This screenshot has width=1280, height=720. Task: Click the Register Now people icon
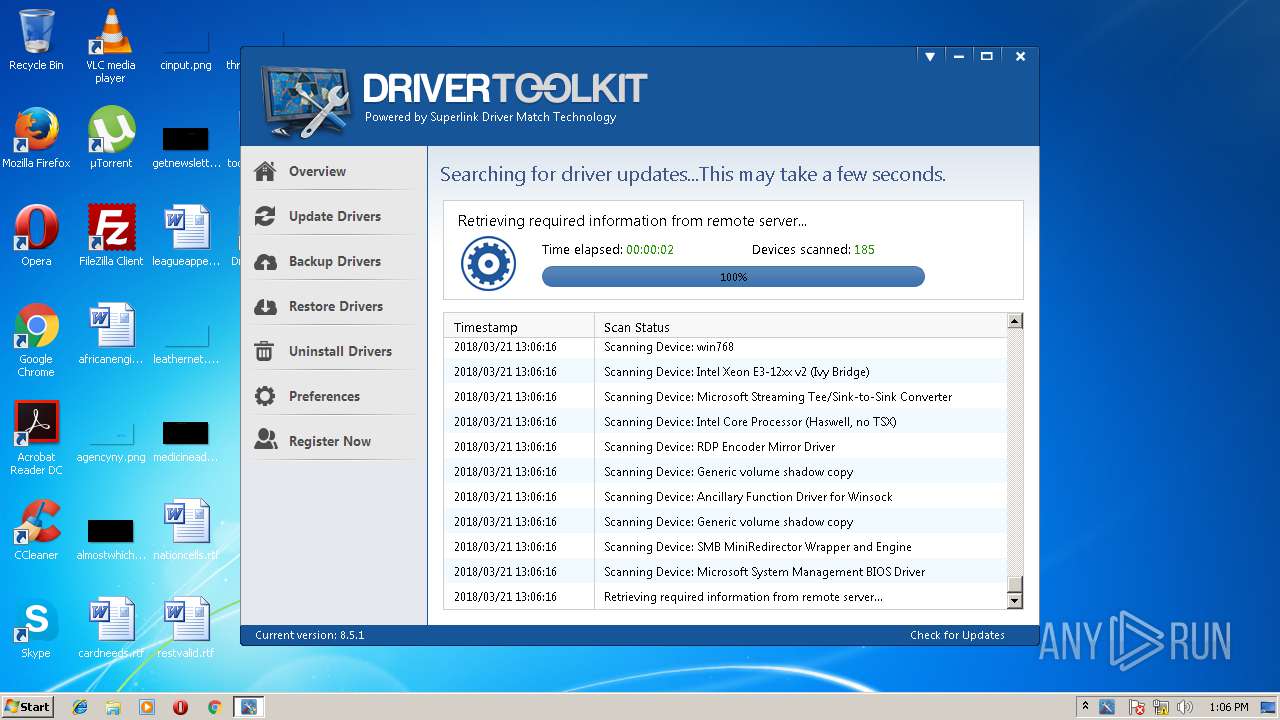(x=265, y=441)
